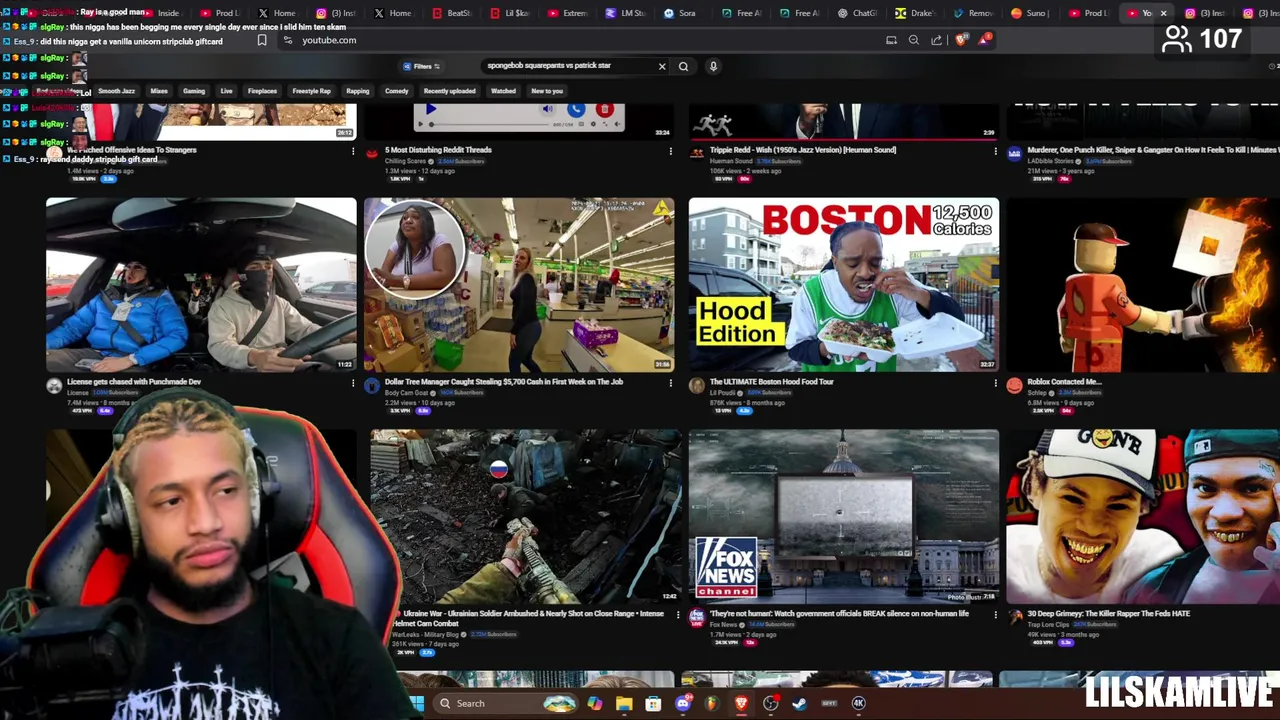Select the Mixes filter chip
Viewport: 1280px width, 720px height.
pos(159,91)
